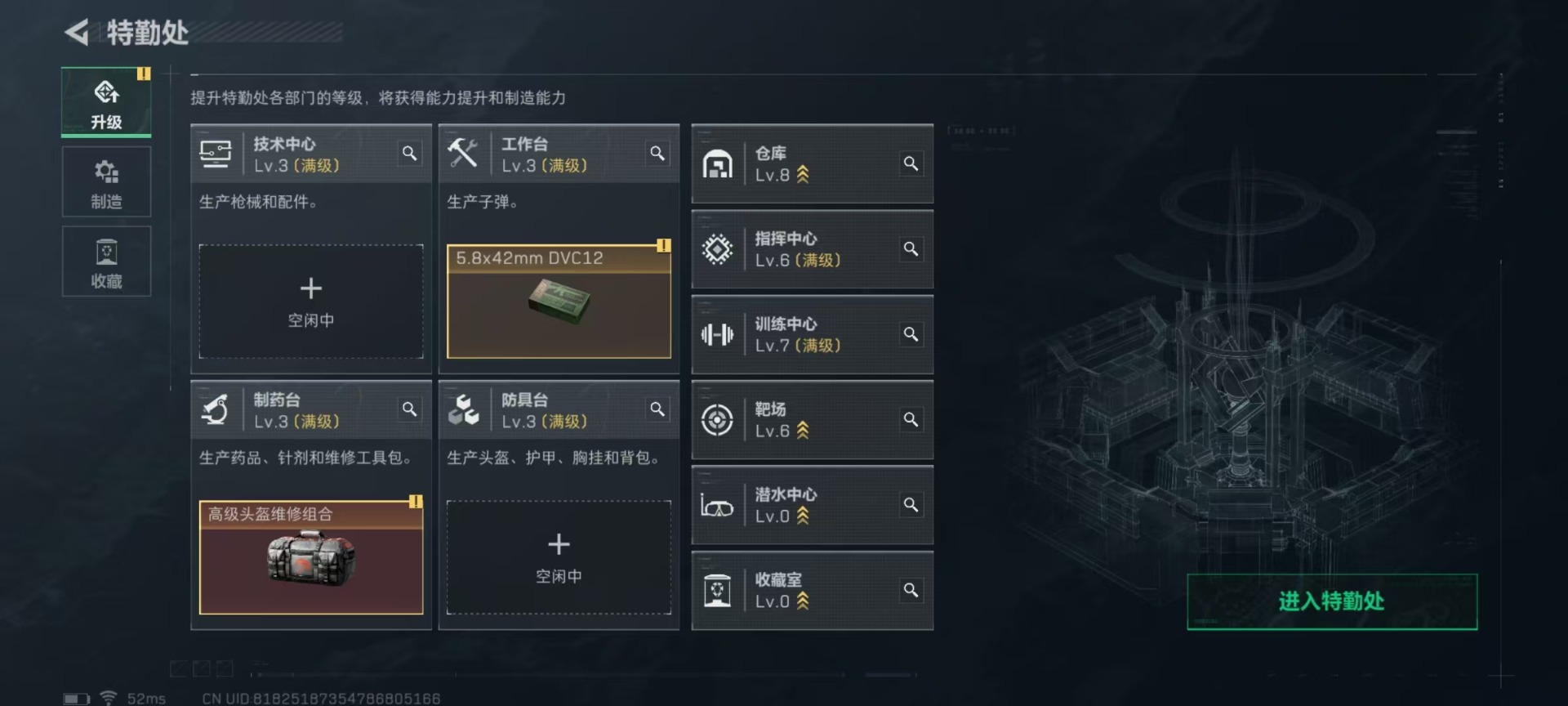Click the magnifier icon on 制药台
1568x706 pixels.
[x=409, y=409]
